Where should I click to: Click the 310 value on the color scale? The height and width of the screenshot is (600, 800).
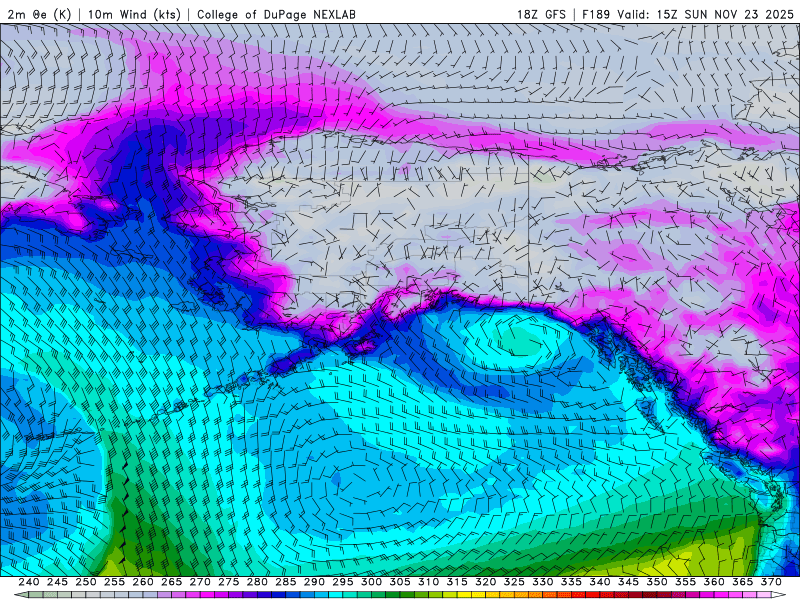coord(429,582)
